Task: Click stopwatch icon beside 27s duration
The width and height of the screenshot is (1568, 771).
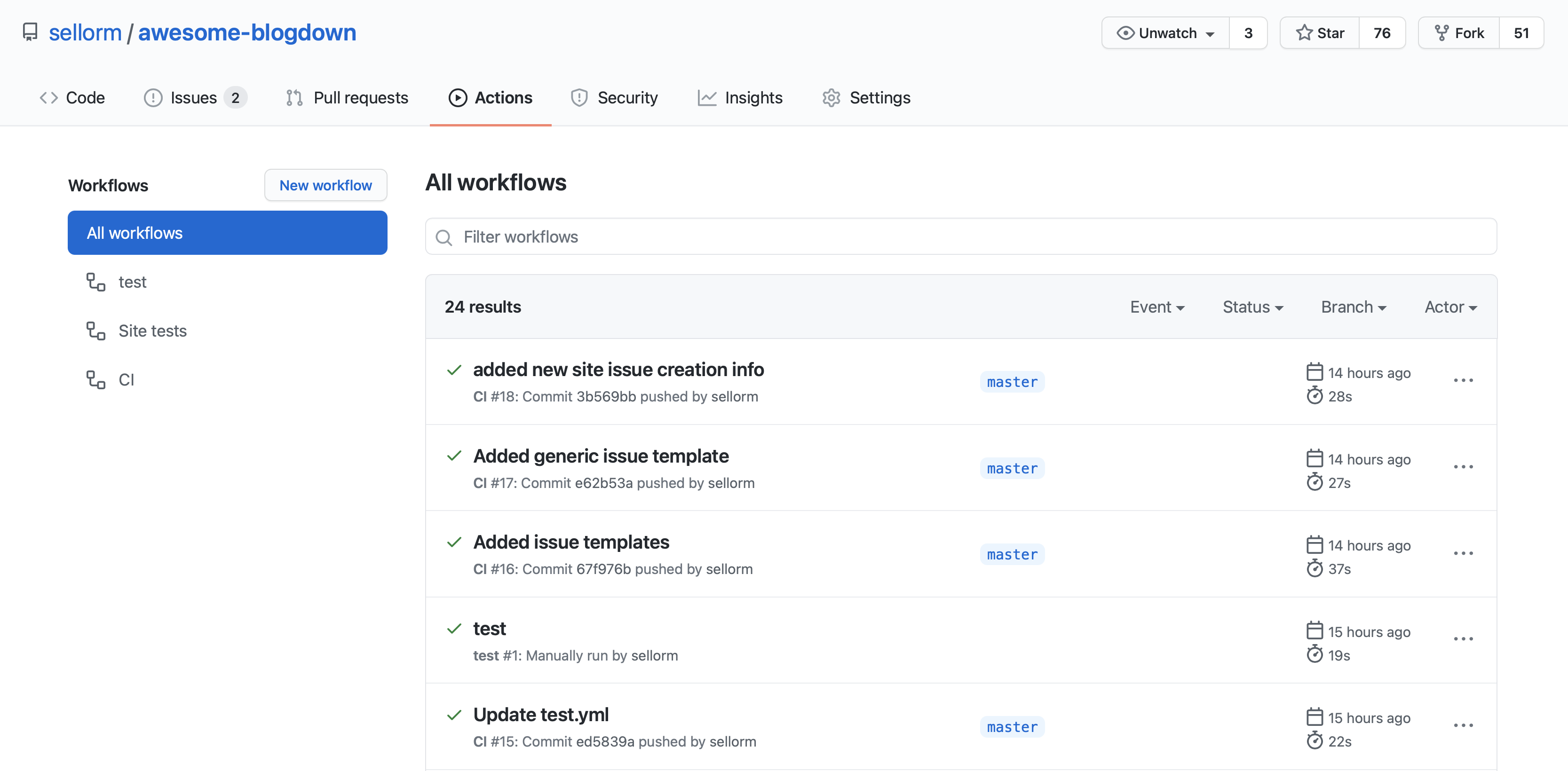Action: coord(1315,482)
